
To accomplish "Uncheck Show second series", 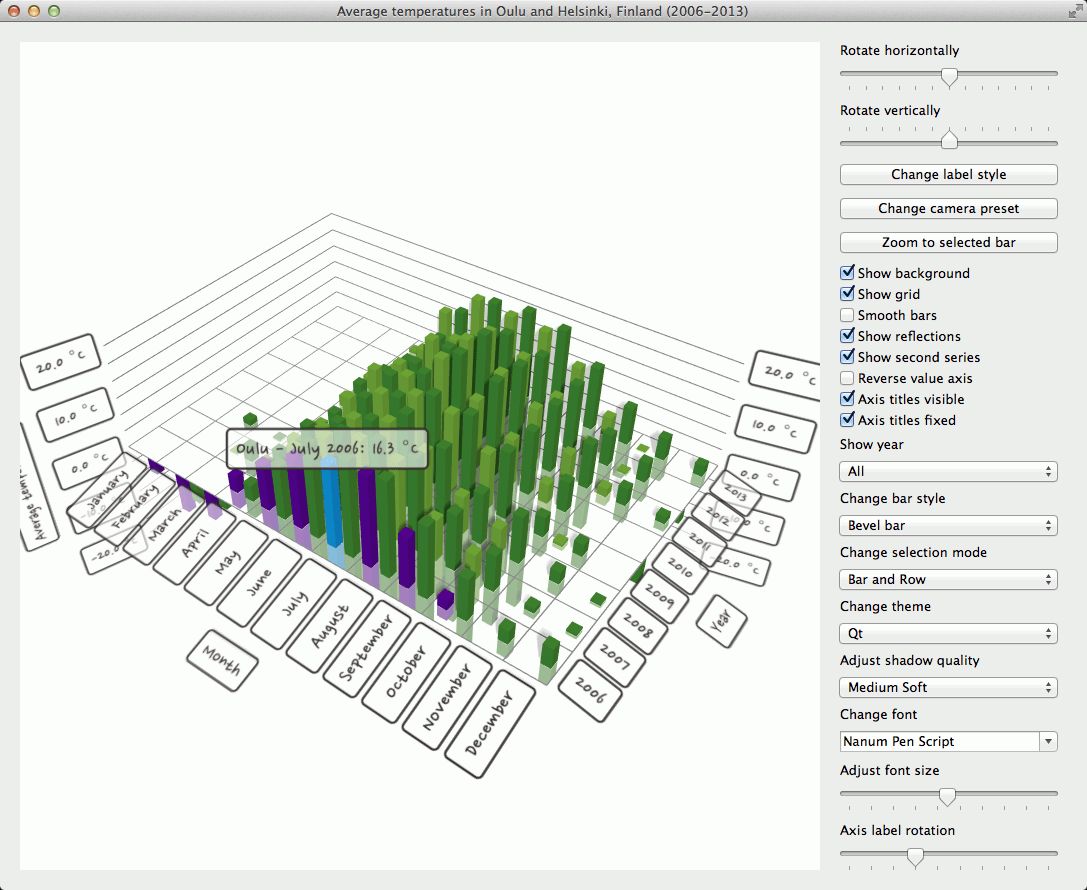I will (x=847, y=357).
